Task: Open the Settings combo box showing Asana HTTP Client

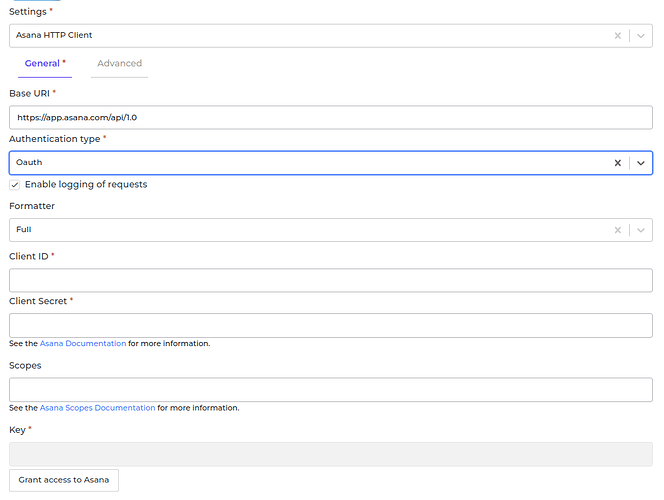Action: pos(331,36)
